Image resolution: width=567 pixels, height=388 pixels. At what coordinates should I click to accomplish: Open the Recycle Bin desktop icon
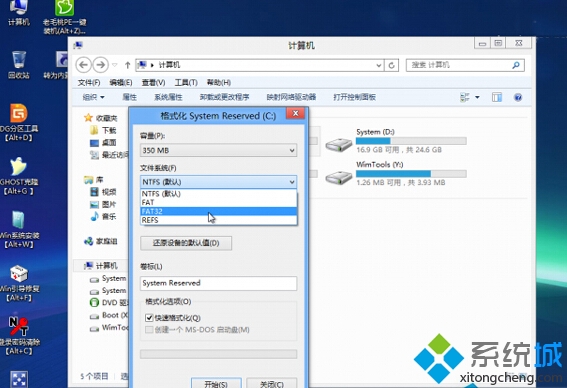18,65
